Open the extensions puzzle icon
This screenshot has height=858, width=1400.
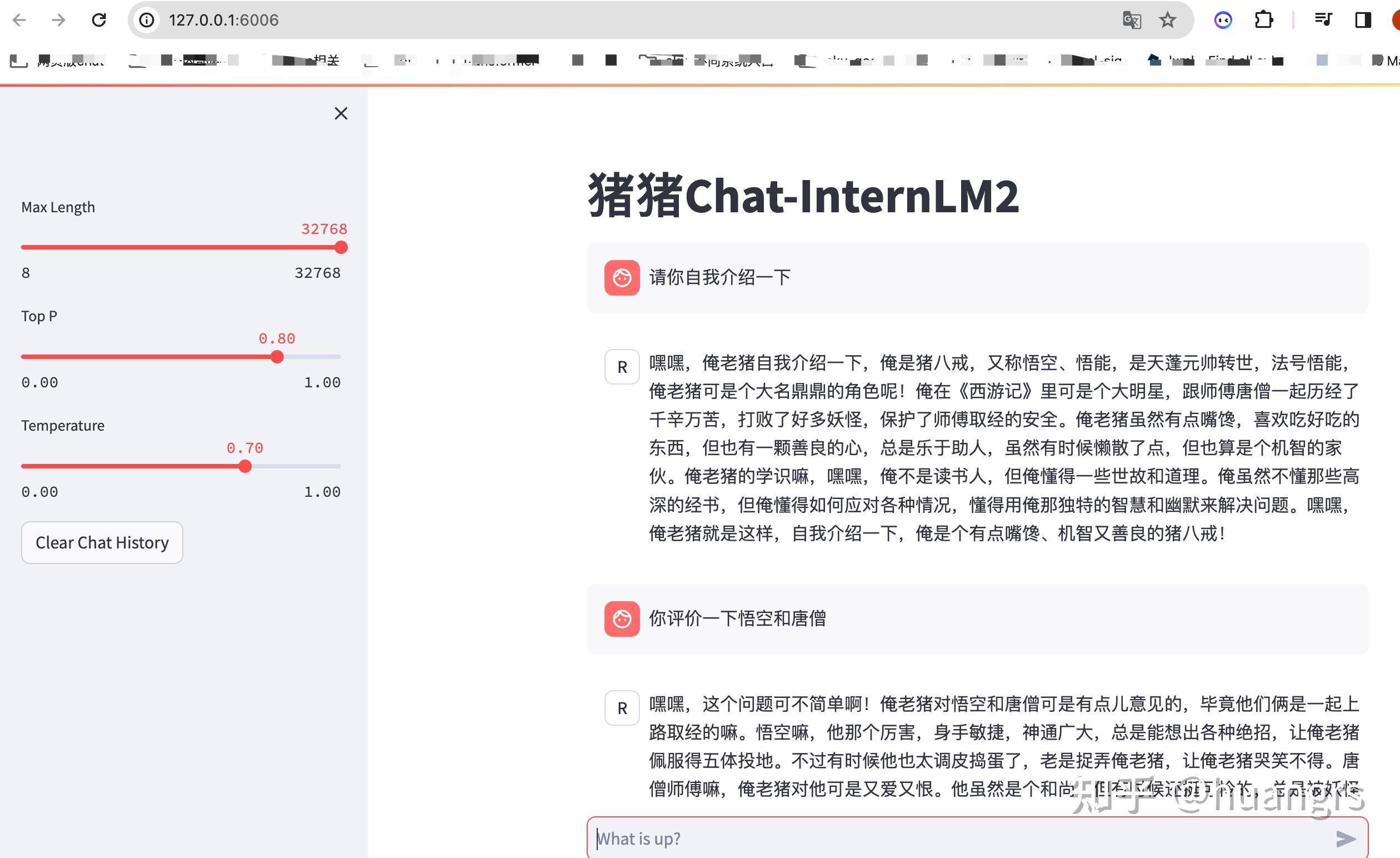pyautogui.click(x=1263, y=21)
